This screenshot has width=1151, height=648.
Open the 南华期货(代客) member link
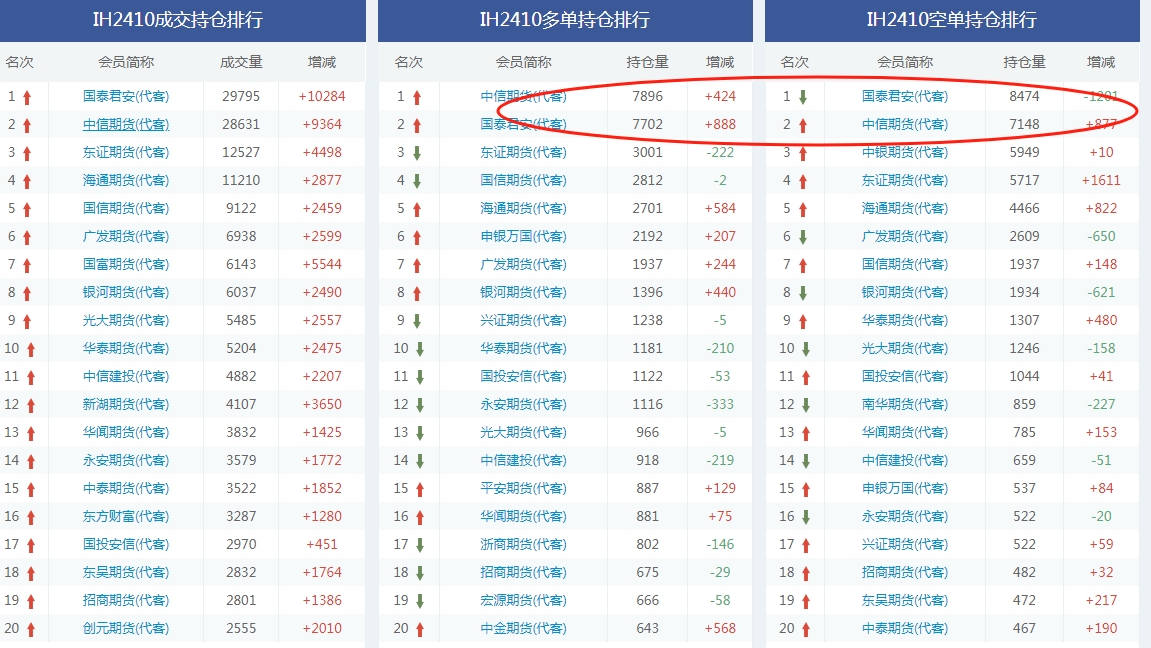[x=904, y=404]
